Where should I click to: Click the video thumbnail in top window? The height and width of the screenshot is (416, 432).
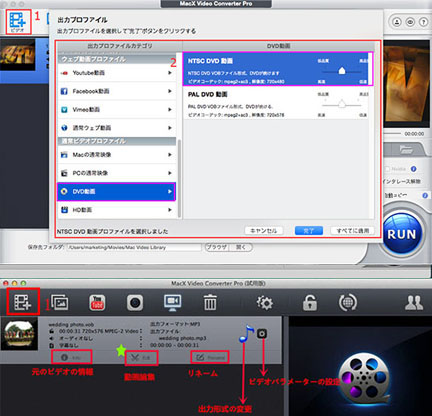point(17,54)
